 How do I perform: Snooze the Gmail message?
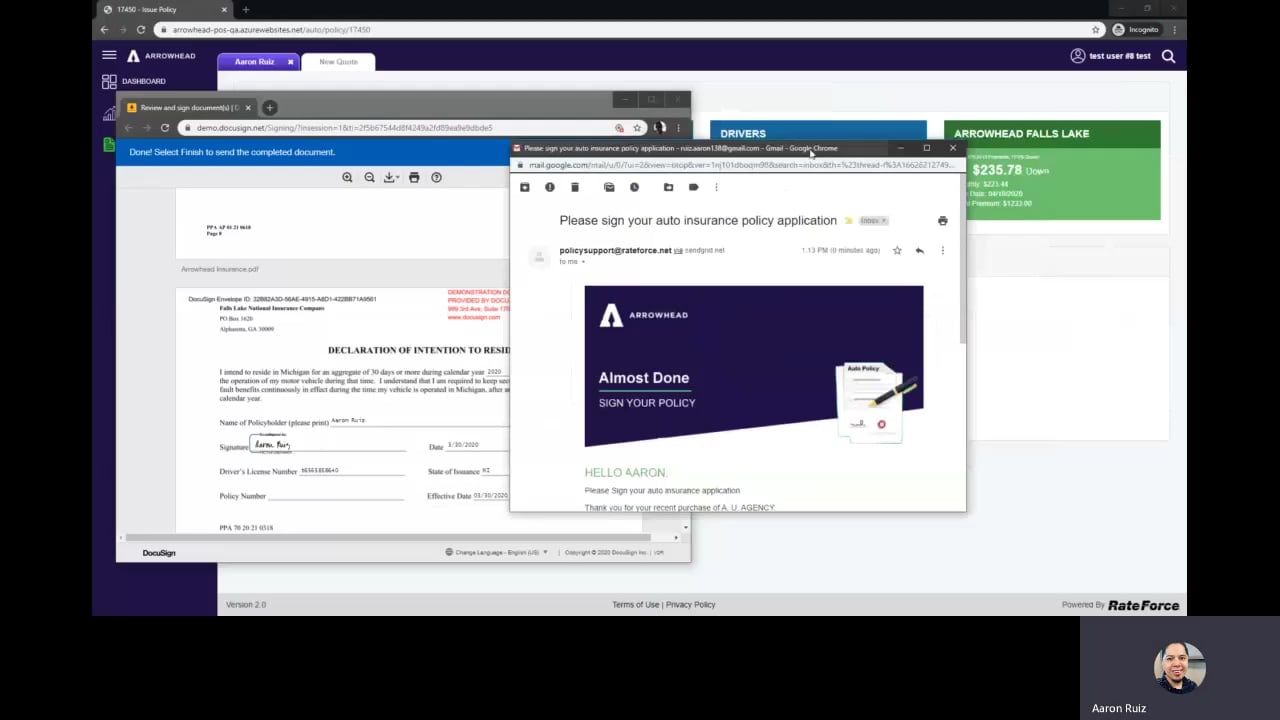634,187
